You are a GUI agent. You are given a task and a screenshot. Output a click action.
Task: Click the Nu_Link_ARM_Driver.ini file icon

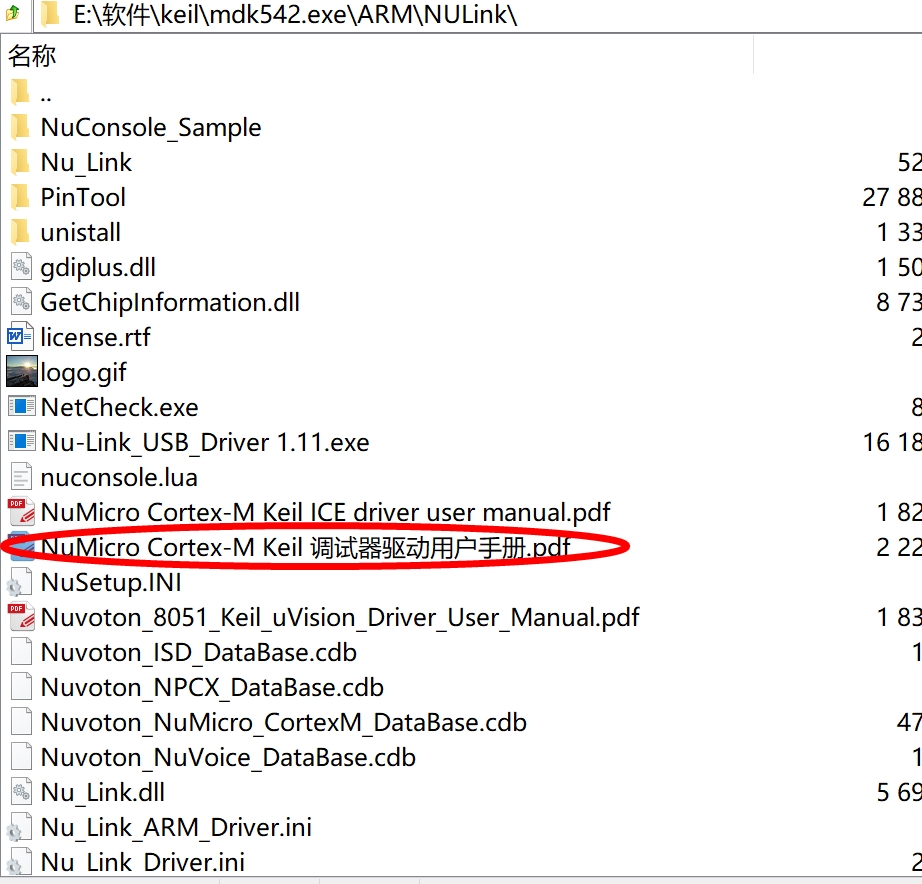coord(19,828)
